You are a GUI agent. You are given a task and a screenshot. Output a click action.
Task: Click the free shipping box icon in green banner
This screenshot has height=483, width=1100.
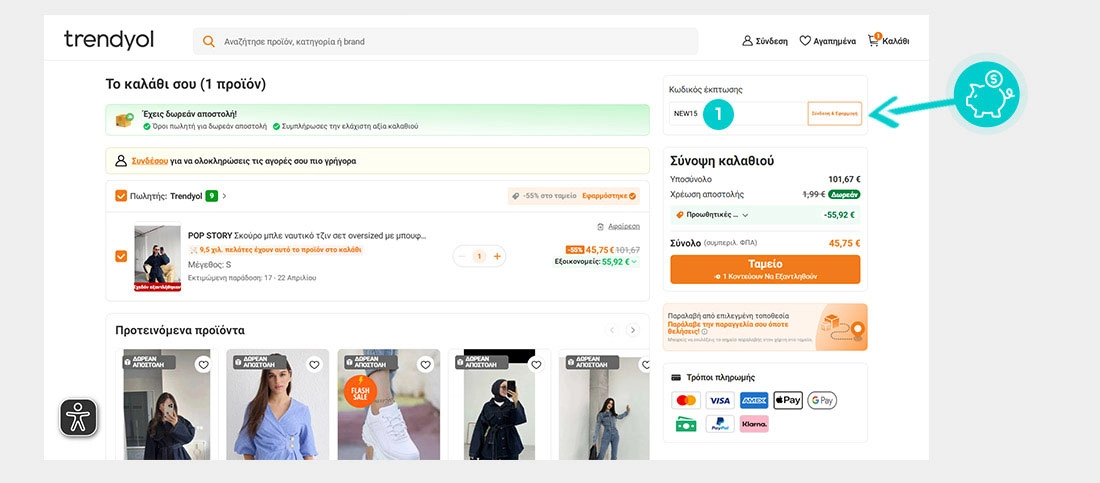point(125,120)
